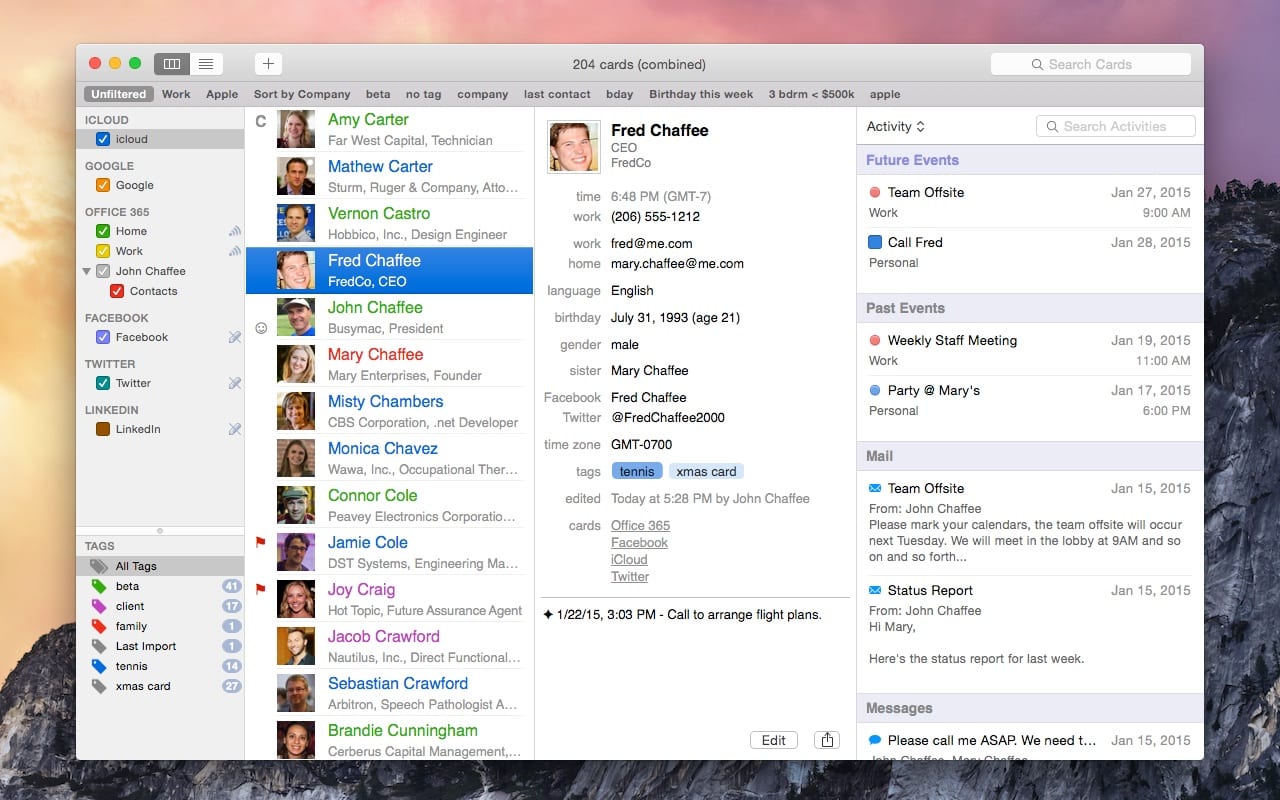This screenshot has width=1280, height=800.
Task: Add a new card with the + icon
Action: pos(267,62)
